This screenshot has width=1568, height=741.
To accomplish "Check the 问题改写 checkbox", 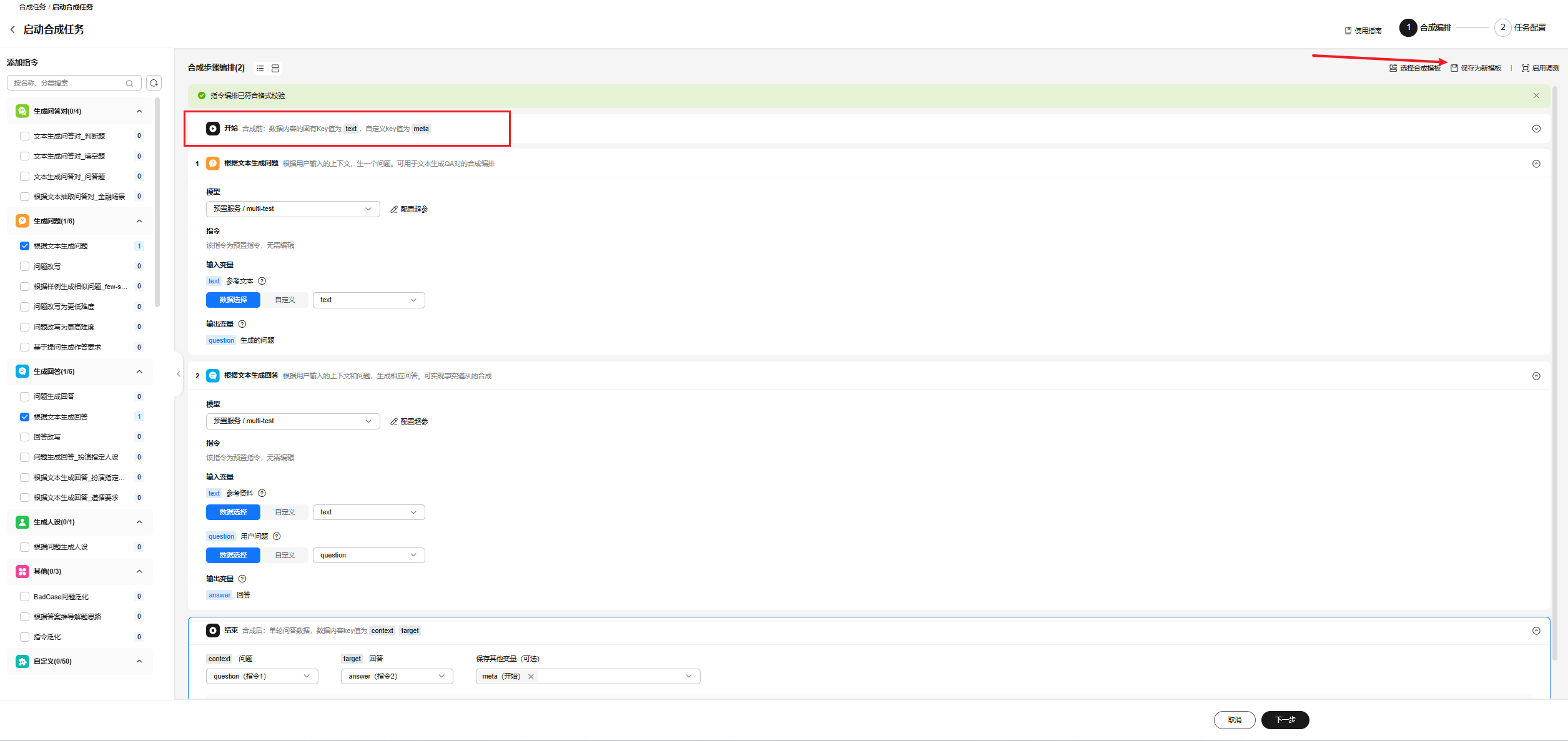I will tap(25, 267).
